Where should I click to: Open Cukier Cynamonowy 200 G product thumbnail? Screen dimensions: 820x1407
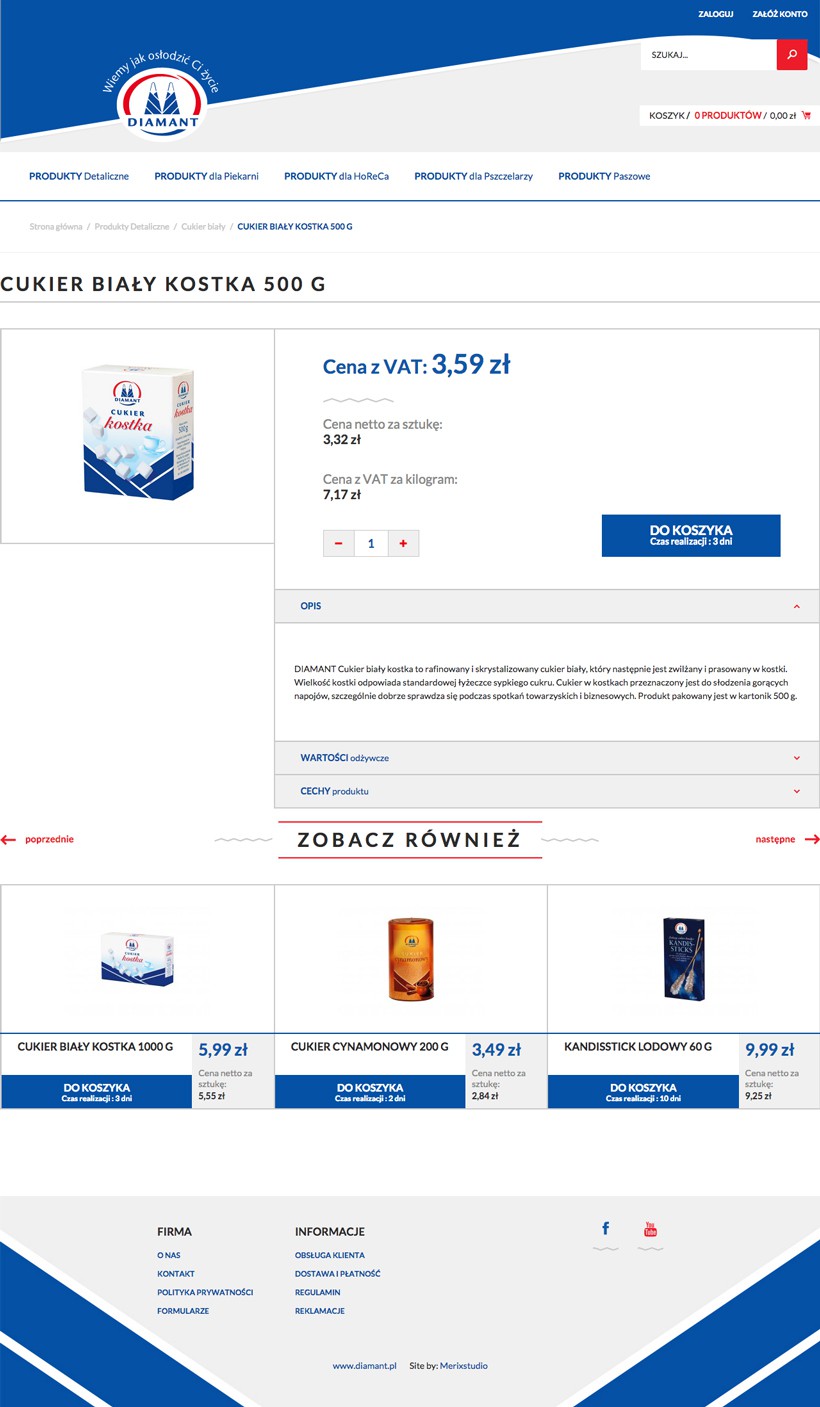click(x=411, y=959)
